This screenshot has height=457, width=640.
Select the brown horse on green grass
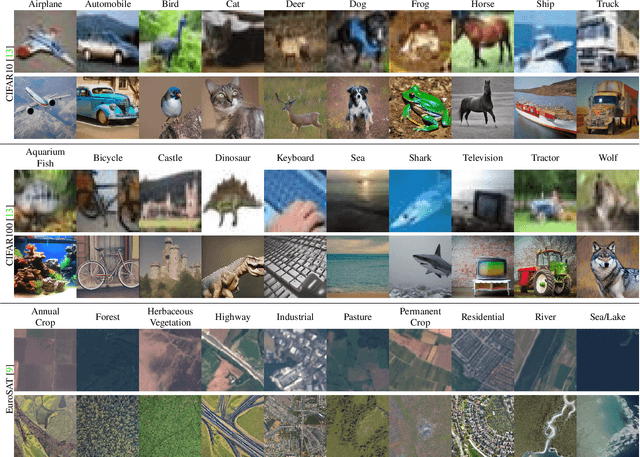483,42
